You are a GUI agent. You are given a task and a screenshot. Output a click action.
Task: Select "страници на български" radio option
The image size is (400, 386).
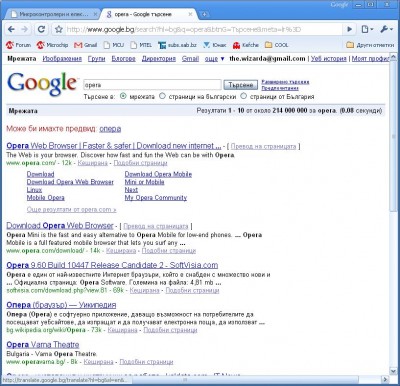click(162, 96)
